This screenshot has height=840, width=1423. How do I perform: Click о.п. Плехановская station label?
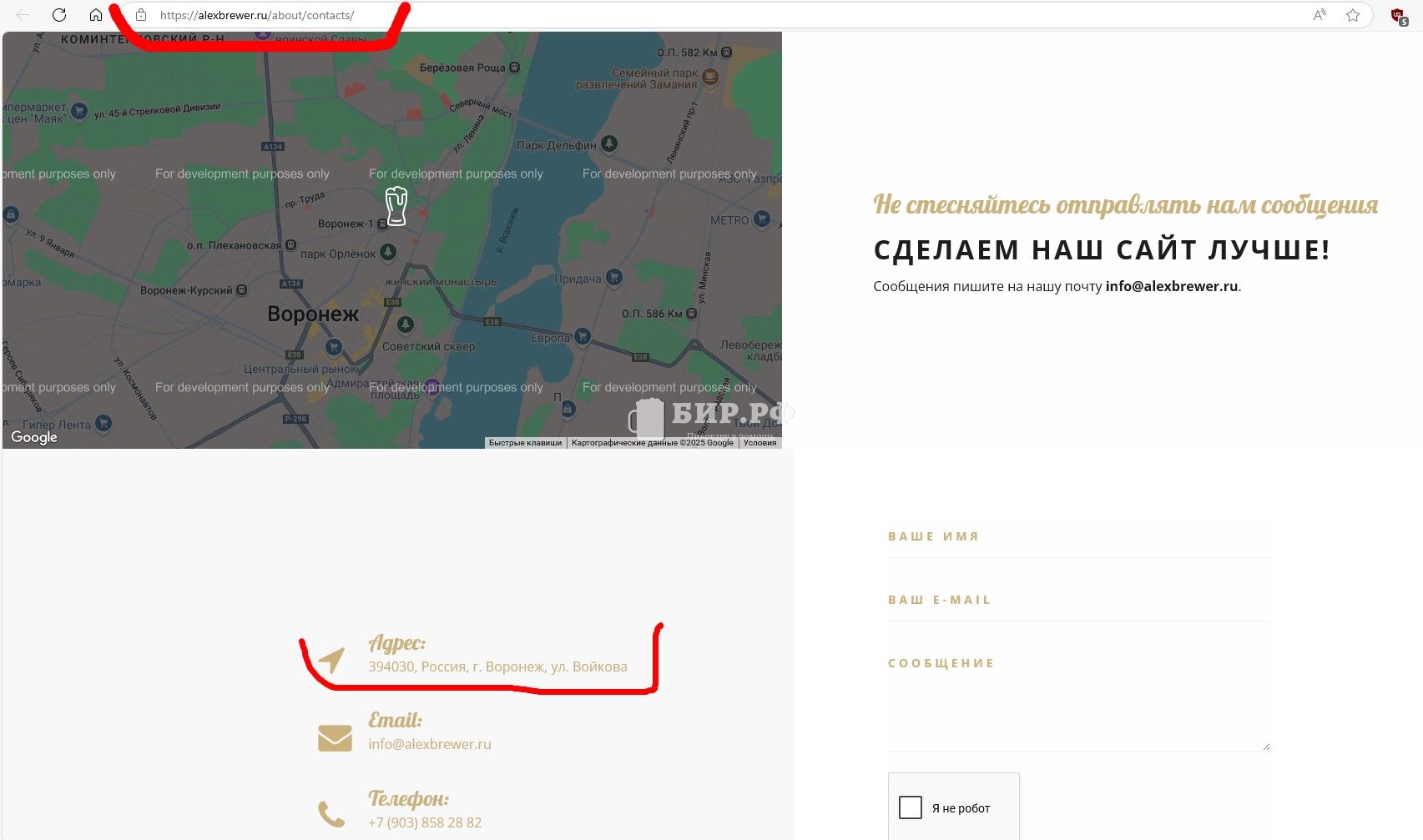click(x=234, y=245)
